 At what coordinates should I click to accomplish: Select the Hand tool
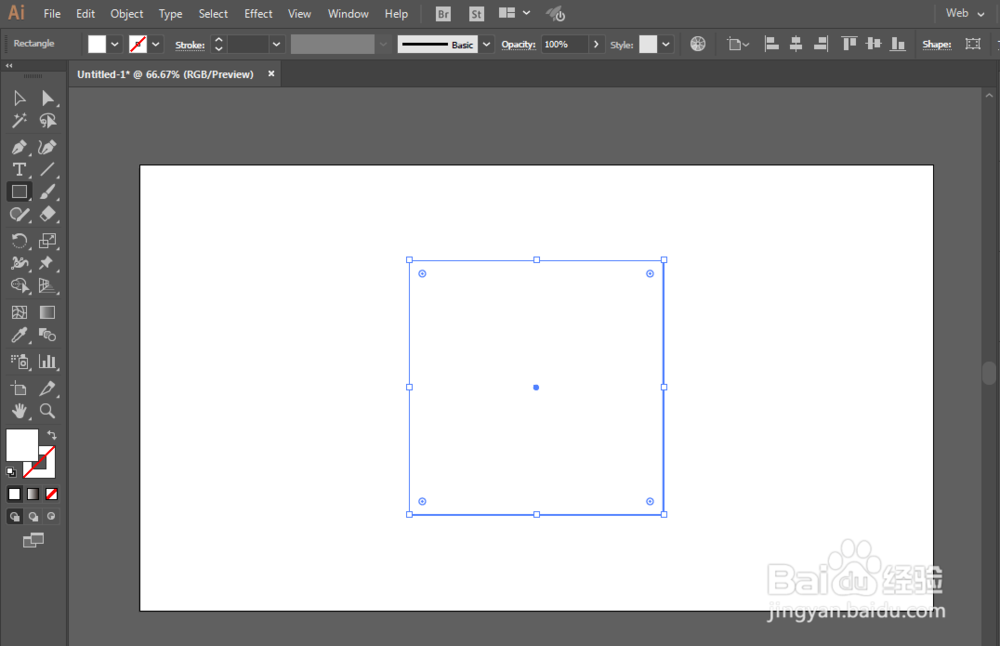click(19, 411)
